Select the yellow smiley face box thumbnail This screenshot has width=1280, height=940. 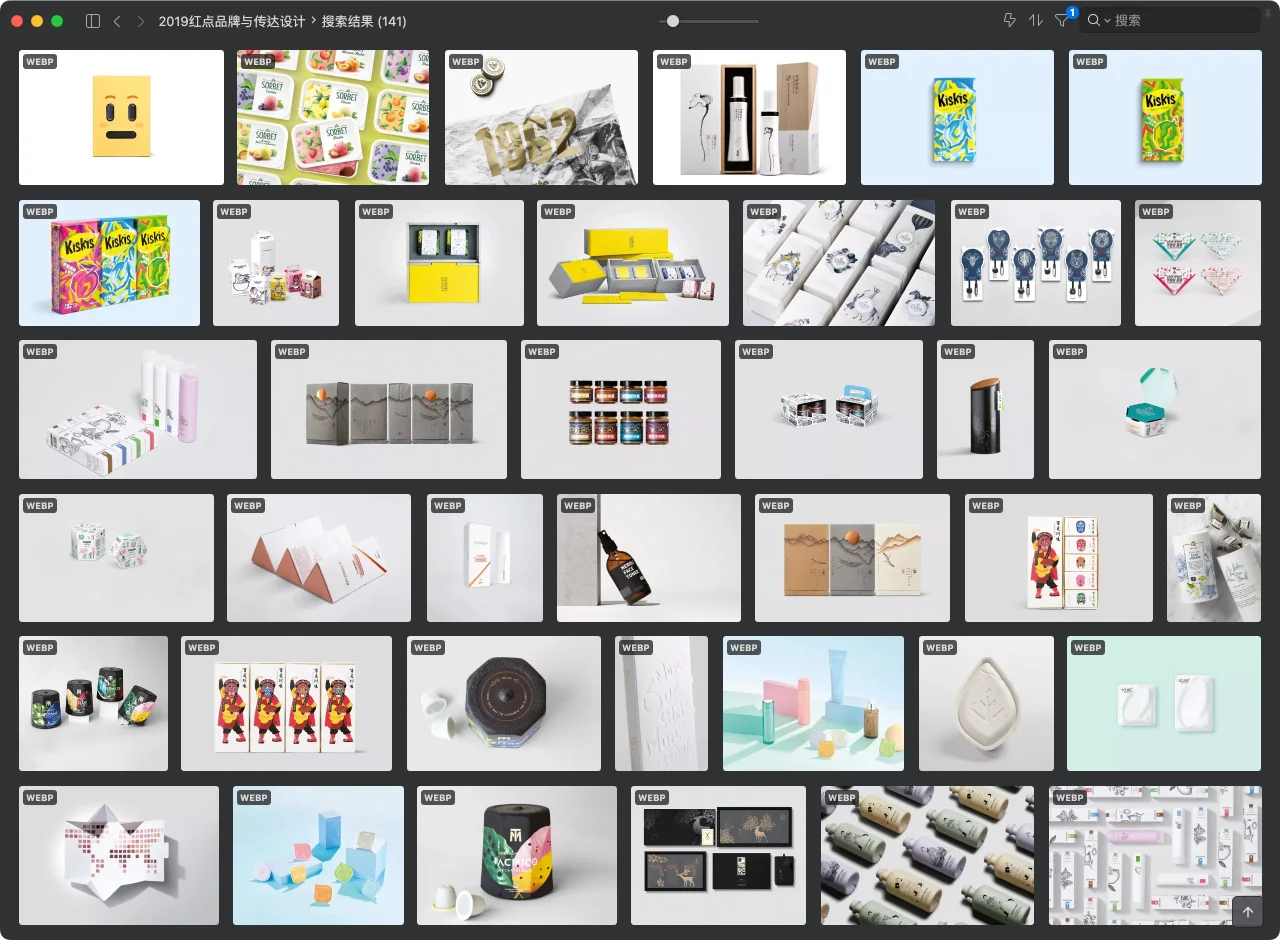click(x=121, y=117)
